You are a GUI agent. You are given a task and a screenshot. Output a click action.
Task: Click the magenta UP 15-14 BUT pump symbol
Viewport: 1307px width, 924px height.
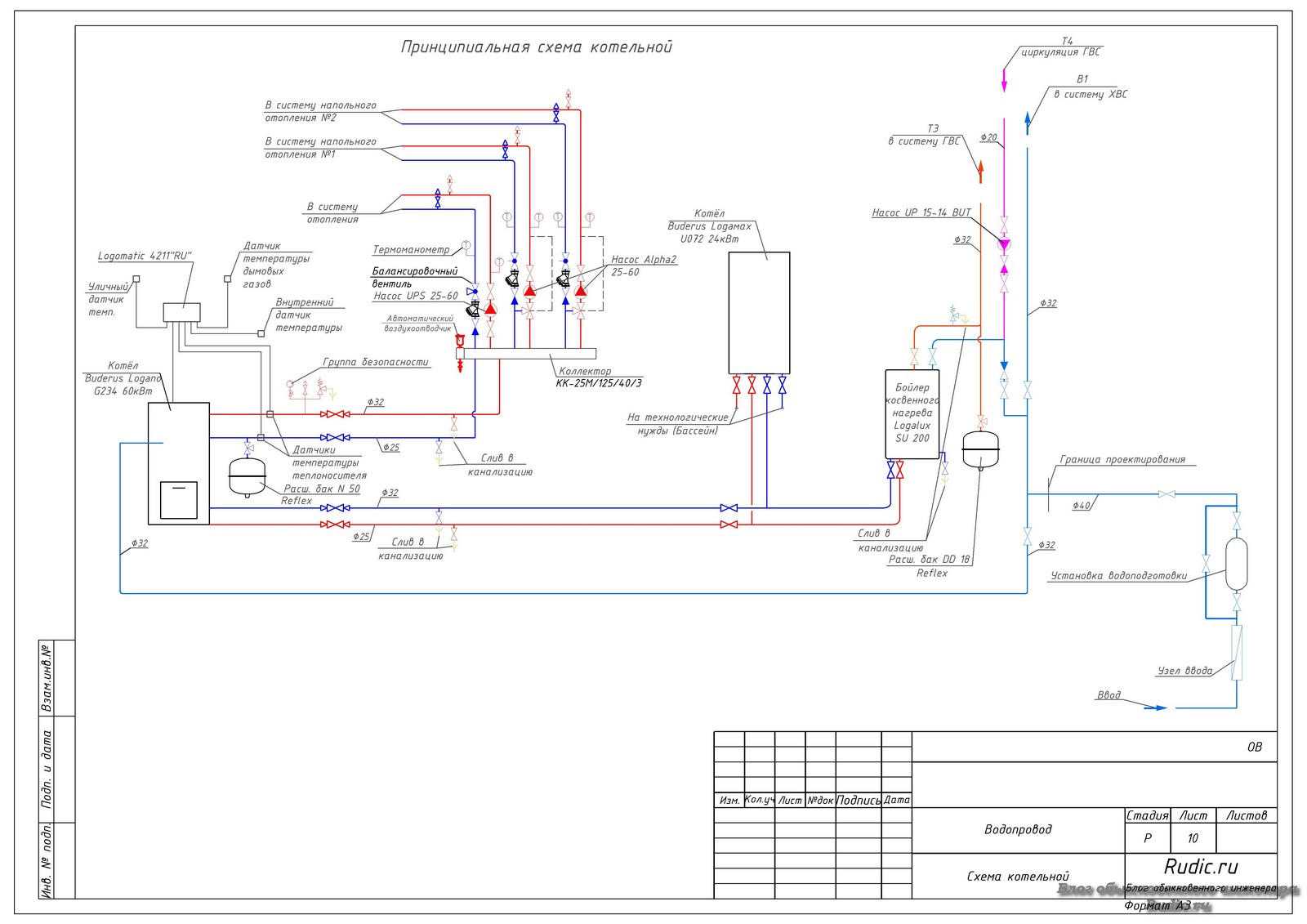1004,243
